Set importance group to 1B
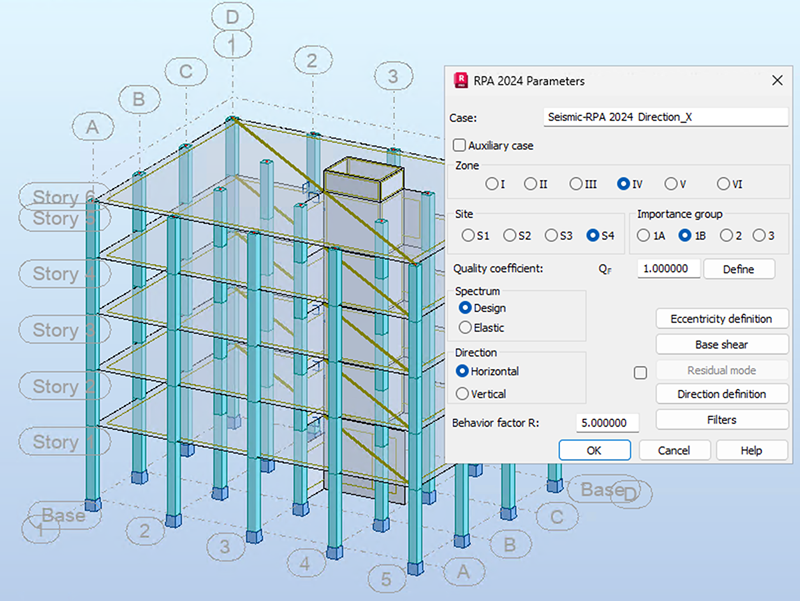Screen dimensions: 800x601 pyautogui.click(x=685, y=235)
